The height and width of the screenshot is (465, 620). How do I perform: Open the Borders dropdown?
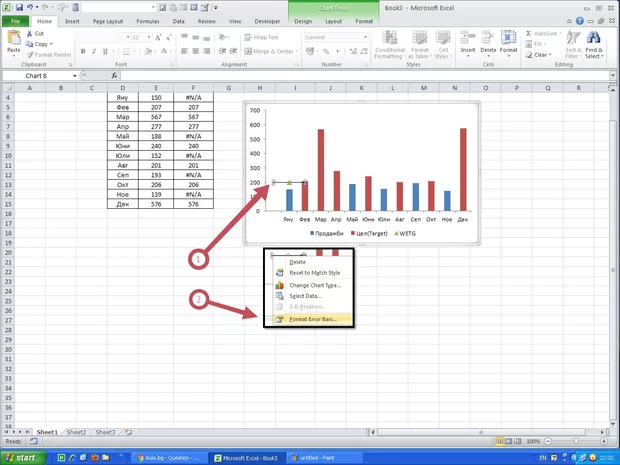click(x=135, y=51)
